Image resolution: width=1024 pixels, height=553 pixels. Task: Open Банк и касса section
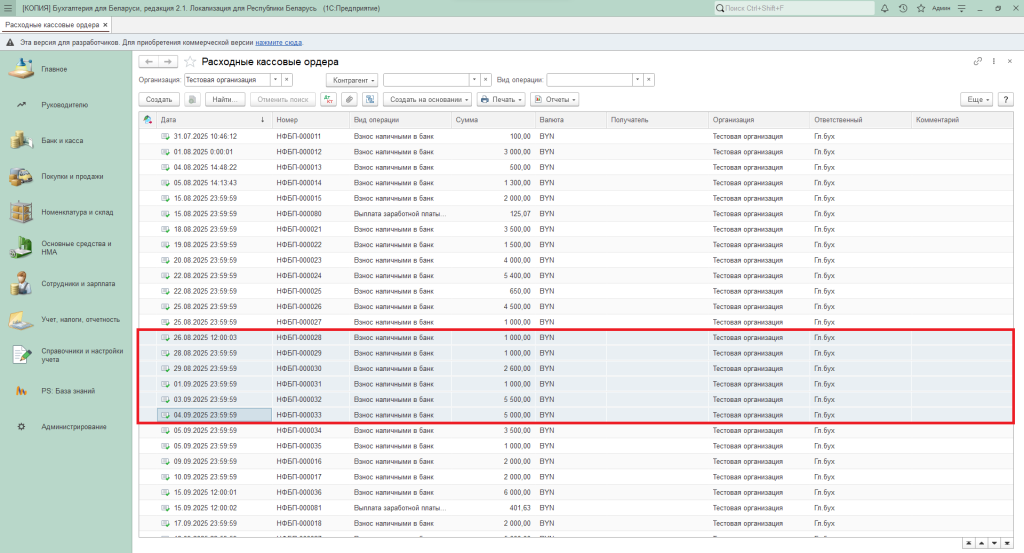click(62, 141)
